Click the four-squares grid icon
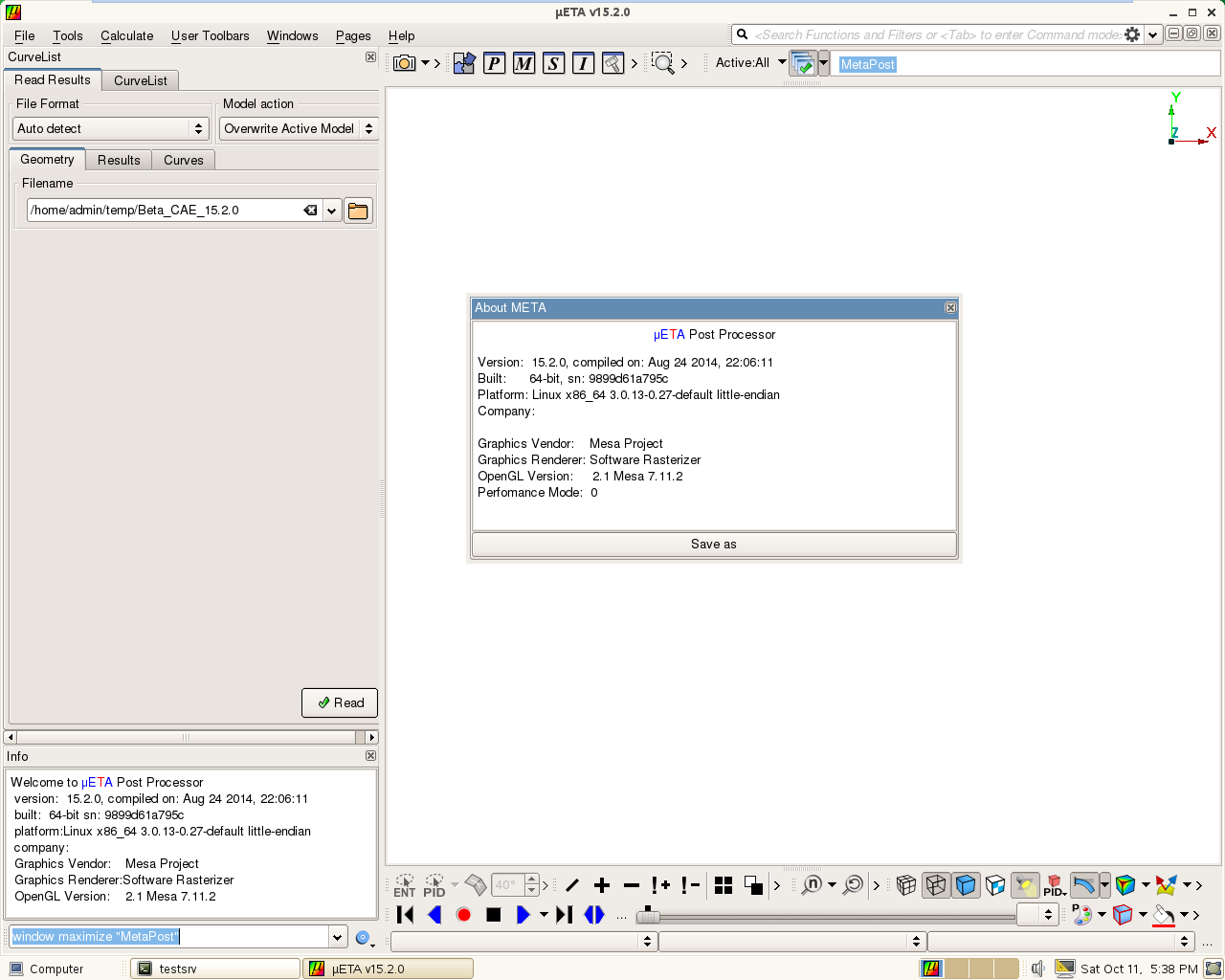 click(x=724, y=885)
